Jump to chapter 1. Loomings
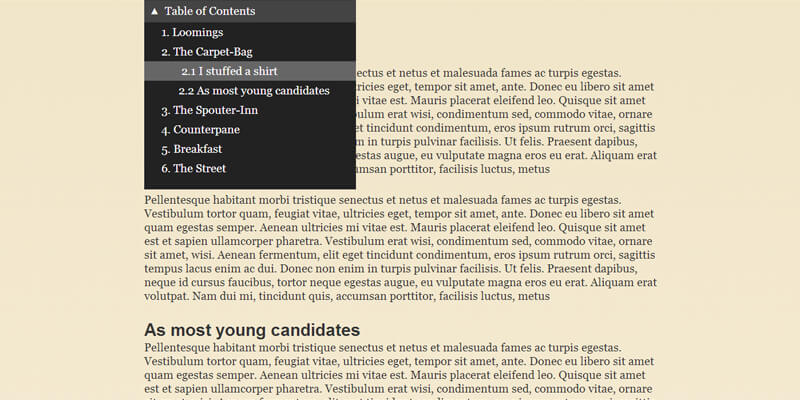This screenshot has width=800, height=400. 192,32
